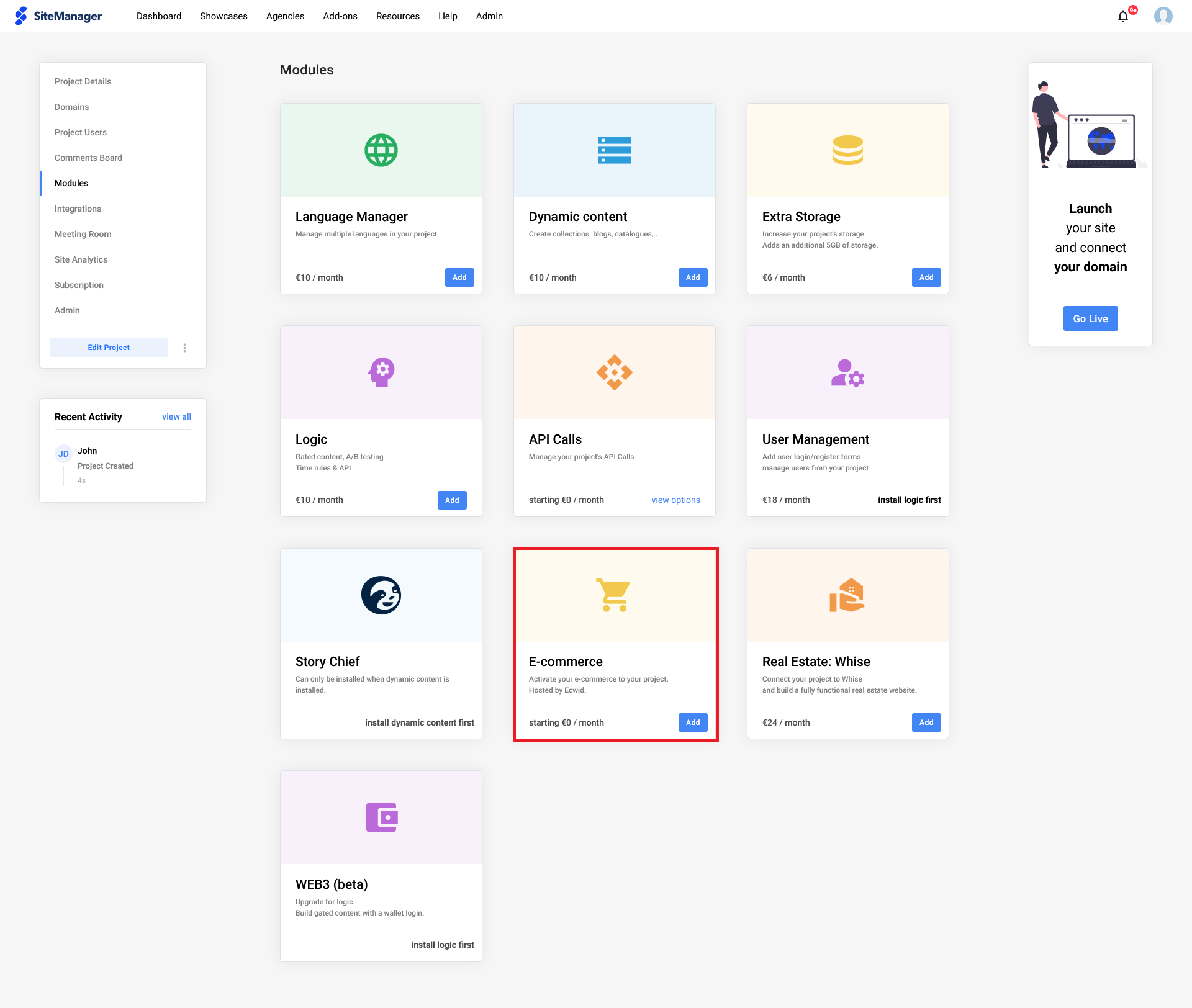The height and width of the screenshot is (1008, 1192).
Task: Click the Modules page heading
Action: pyautogui.click(x=307, y=70)
